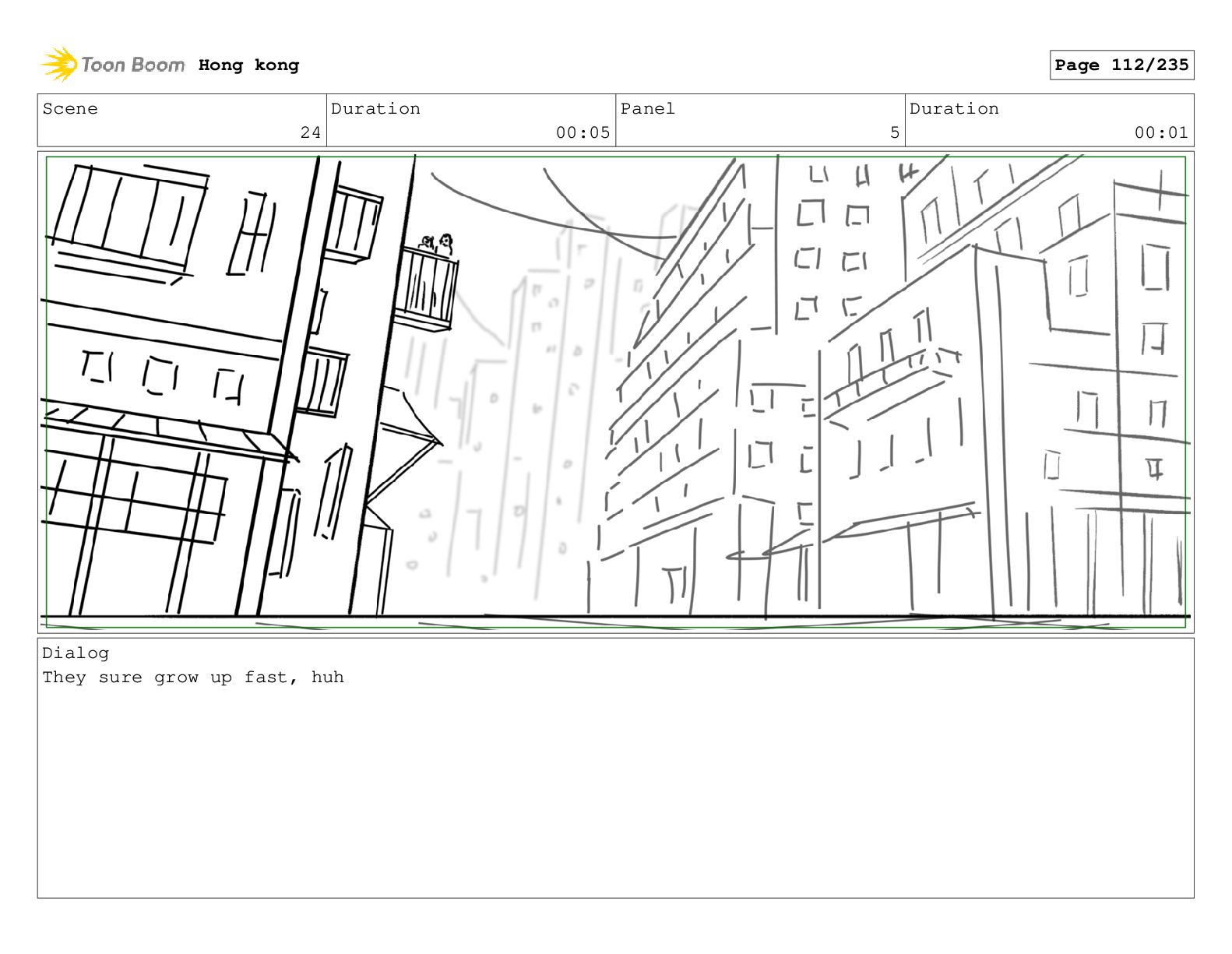Click the 'Panel' header label
The width and height of the screenshot is (1232, 954).
click(x=648, y=108)
